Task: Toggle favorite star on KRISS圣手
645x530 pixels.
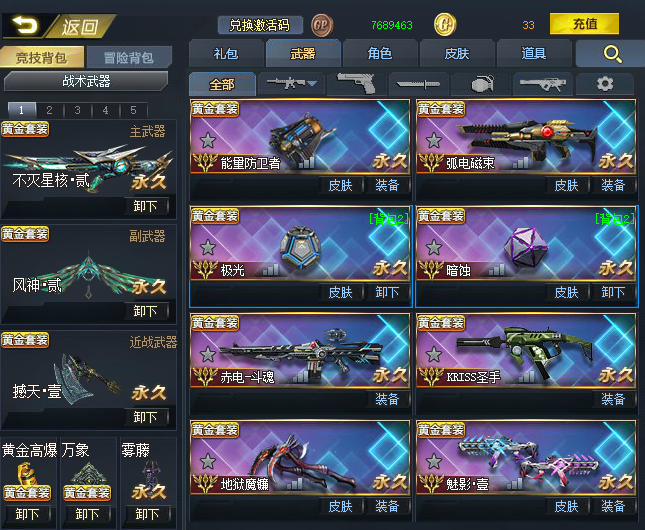Action: 434,355
